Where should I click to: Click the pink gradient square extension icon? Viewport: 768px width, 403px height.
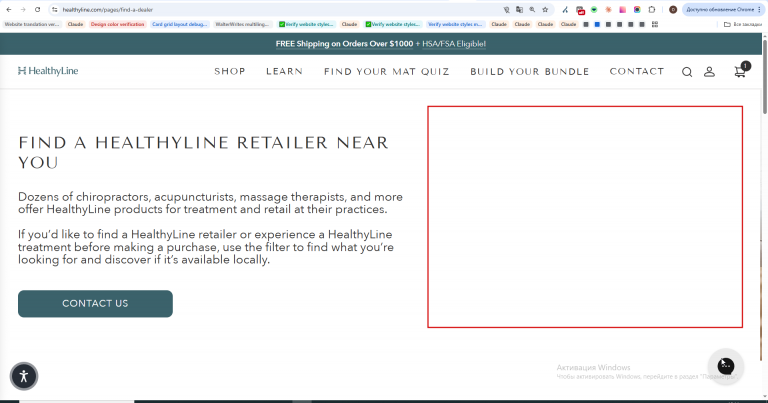tap(623, 9)
